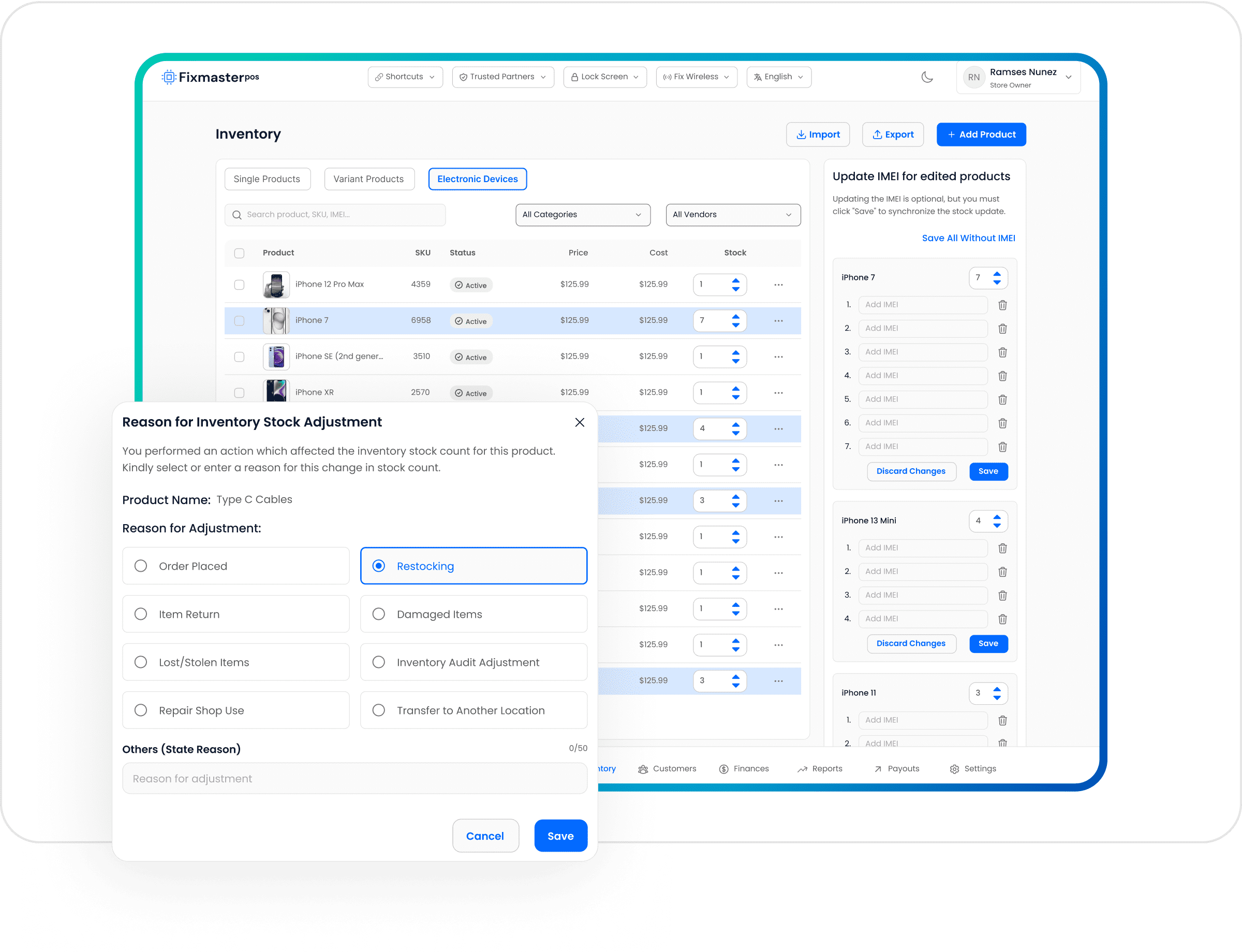Click the RN user avatar
This screenshot has width=1242, height=952.
[x=973, y=78]
